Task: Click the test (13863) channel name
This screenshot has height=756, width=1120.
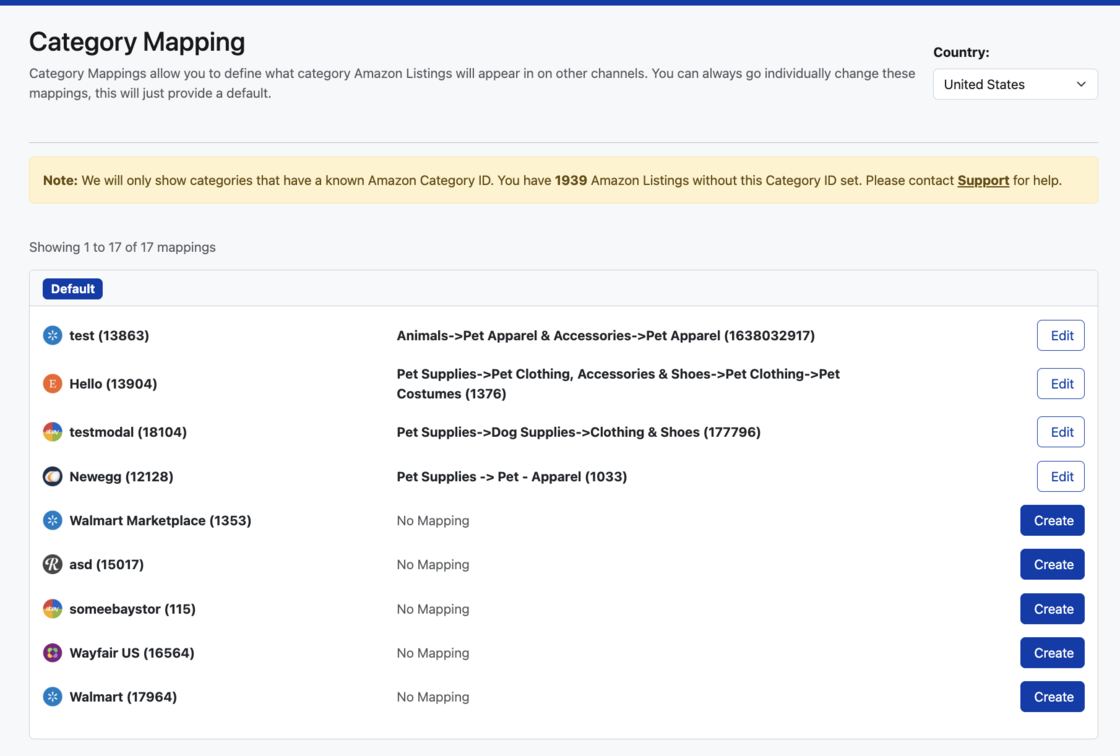Action: (109, 335)
